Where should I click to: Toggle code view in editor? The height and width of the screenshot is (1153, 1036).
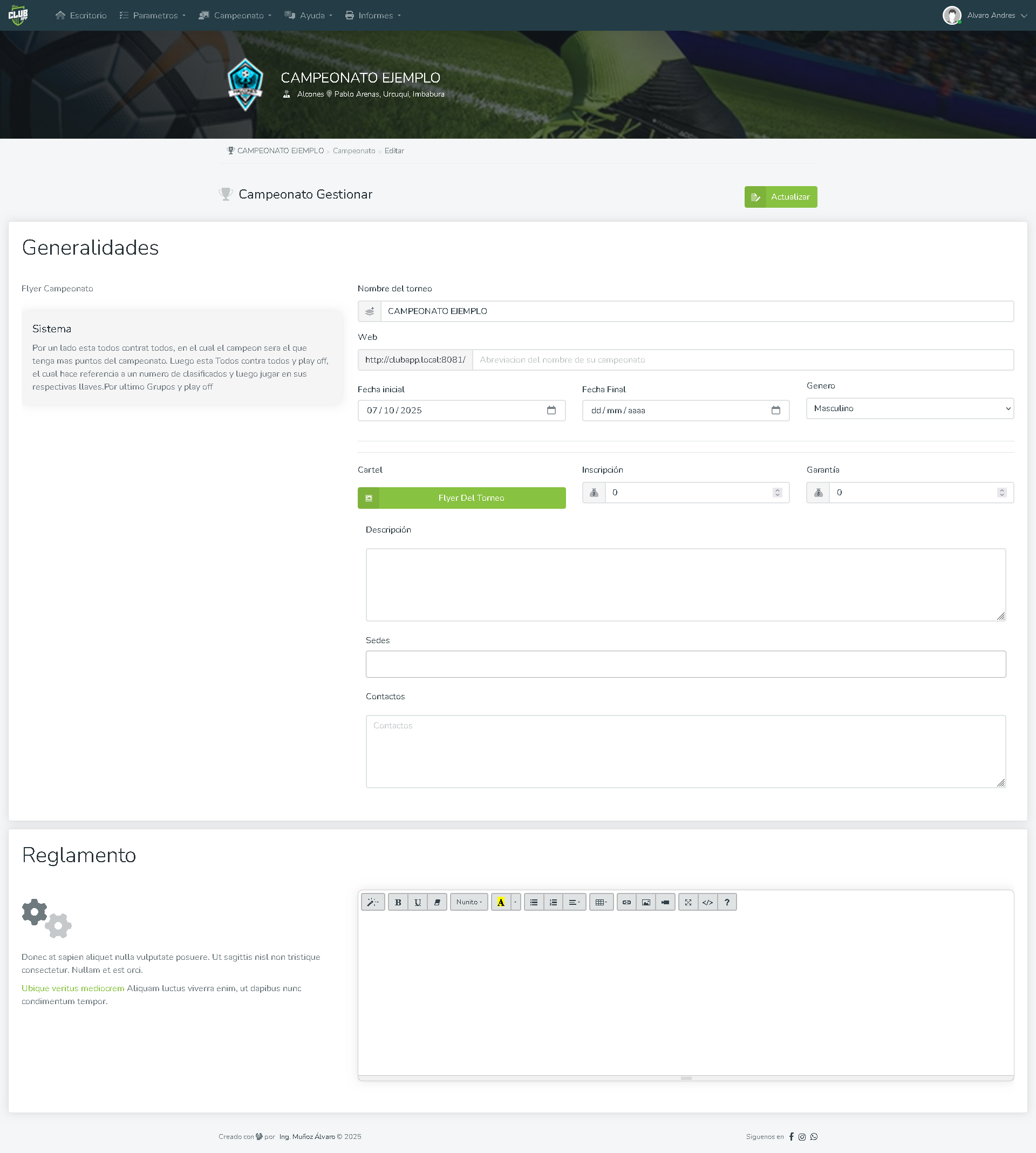[707, 902]
